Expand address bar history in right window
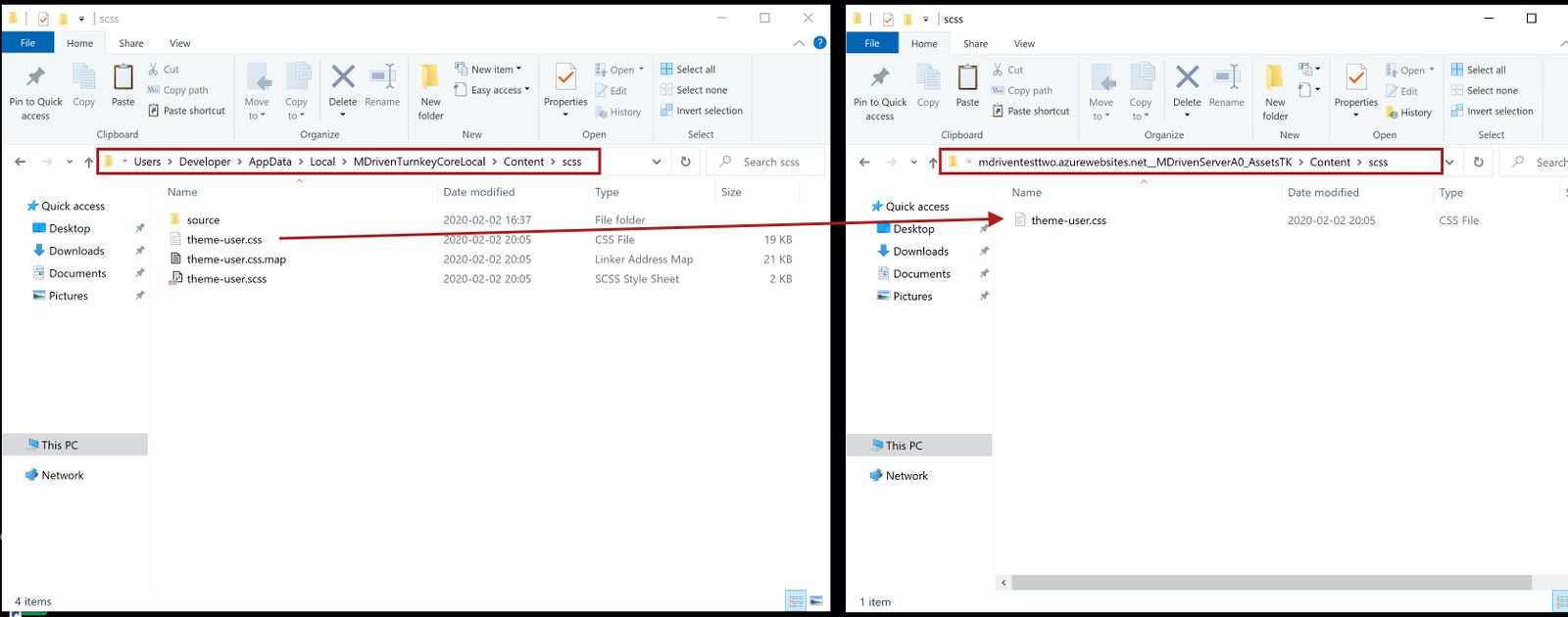1568x617 pixels. pyautogui.click(x=1450, y=163)
